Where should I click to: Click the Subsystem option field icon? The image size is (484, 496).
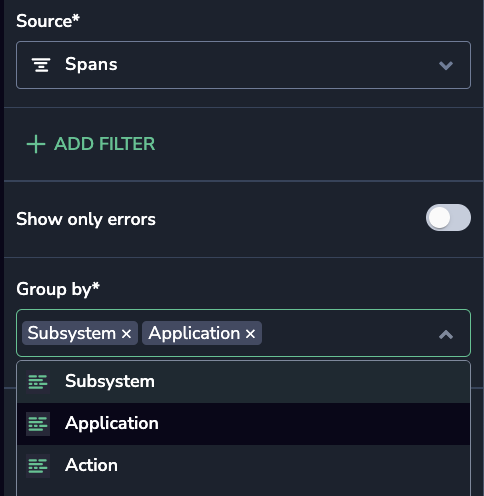(38, 382)
